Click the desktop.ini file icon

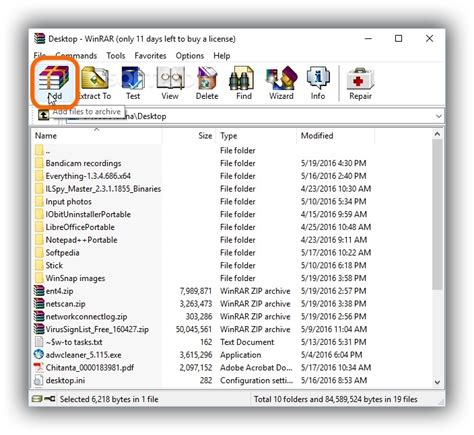click(39, 380)
